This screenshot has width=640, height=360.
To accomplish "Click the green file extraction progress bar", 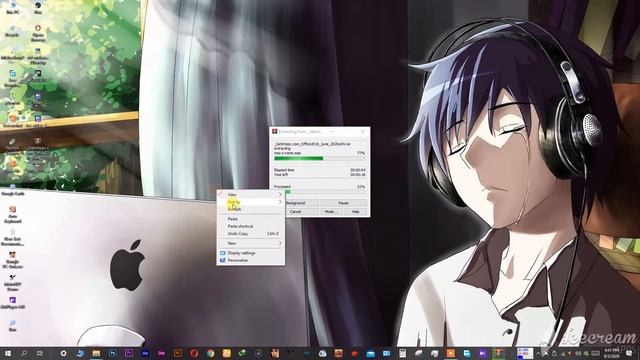I will [x=320, y=158].
